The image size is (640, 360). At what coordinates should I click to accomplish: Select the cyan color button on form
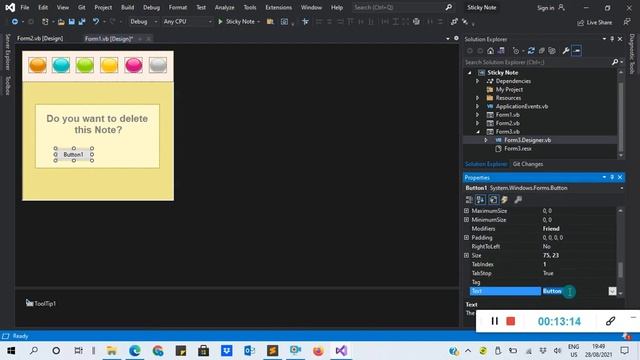point(61,65)
